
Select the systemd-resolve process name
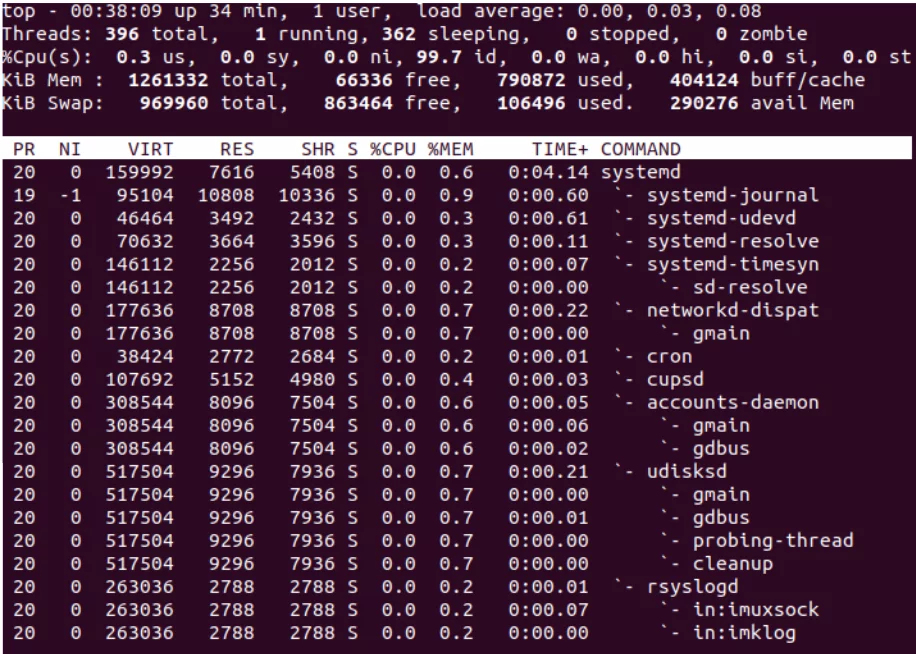(x=733, y=241)
